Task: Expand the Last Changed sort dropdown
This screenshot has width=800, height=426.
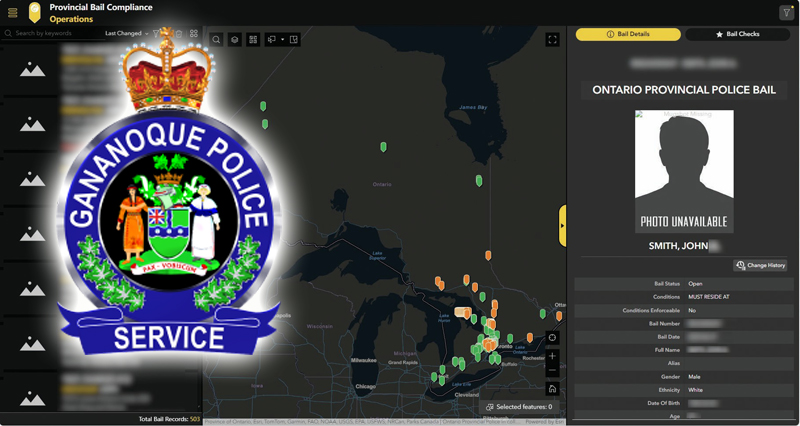Action: point(127,33)
